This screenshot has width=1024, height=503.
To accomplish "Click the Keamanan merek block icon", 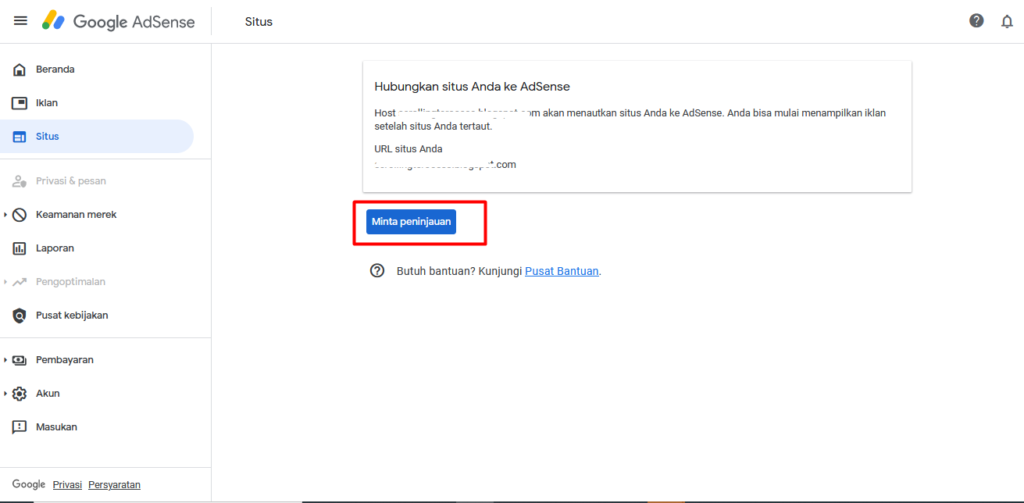I will tap(20, 214).
